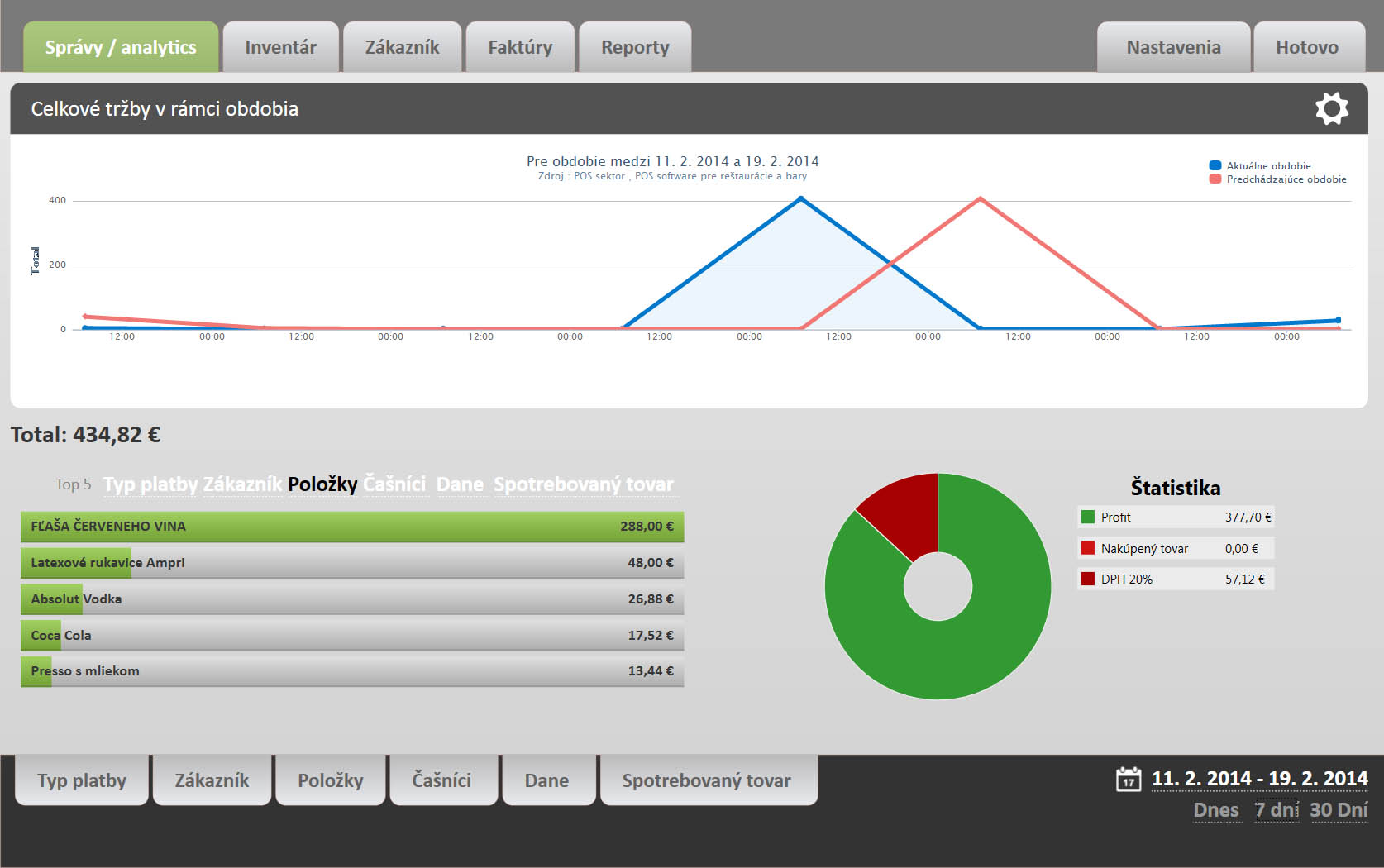Viewport: 1384px width, 868px height.
Task: Click the green Profit legend swatch
Action: (x=1088, y=517)
